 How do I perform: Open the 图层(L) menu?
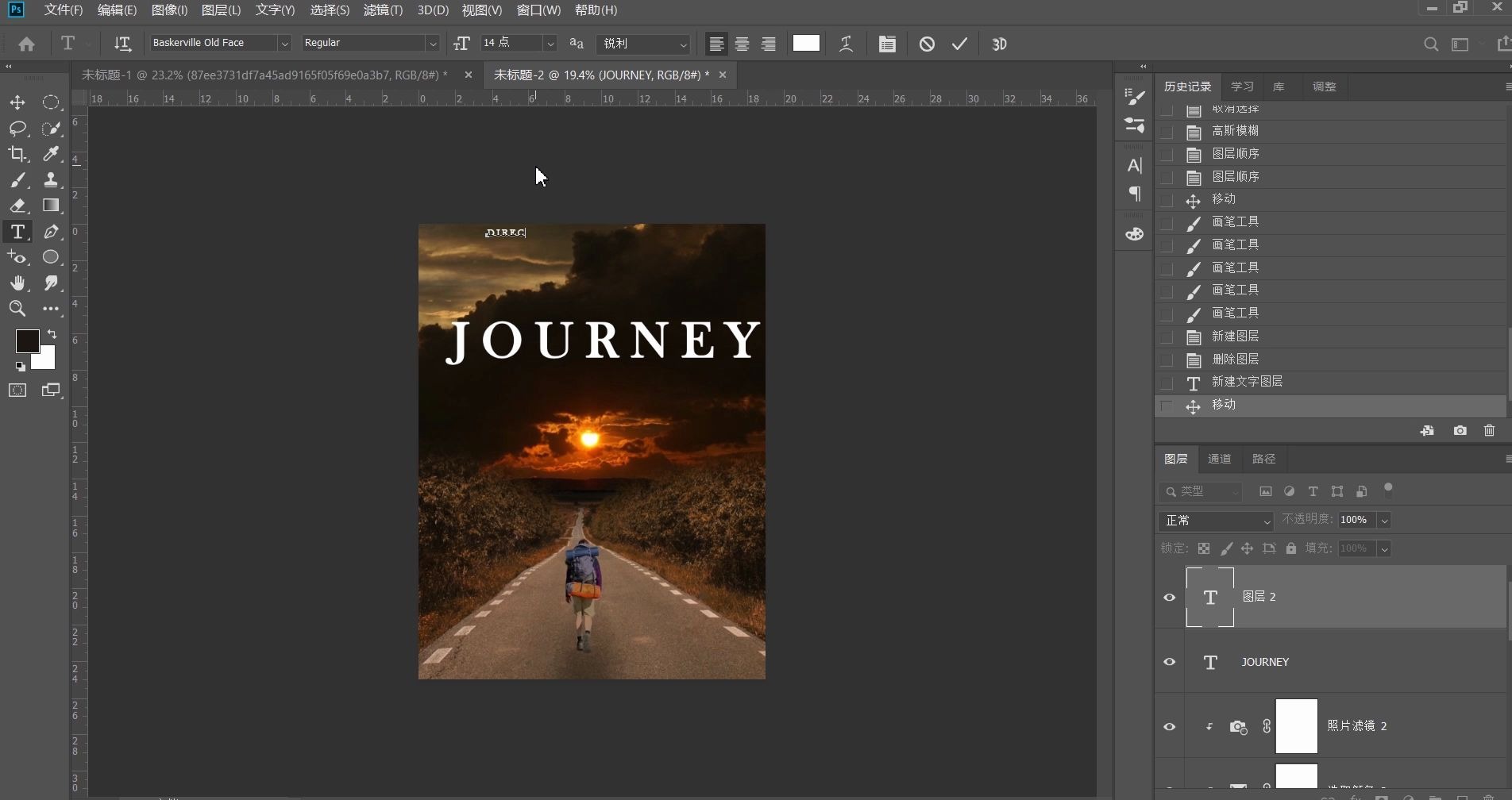point(221,10)
